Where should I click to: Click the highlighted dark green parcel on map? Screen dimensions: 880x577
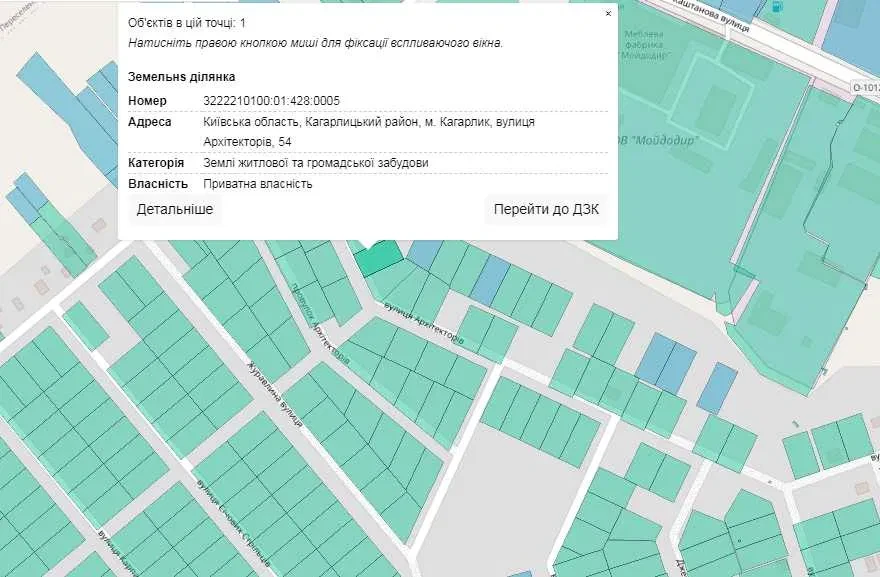(379, 259)
